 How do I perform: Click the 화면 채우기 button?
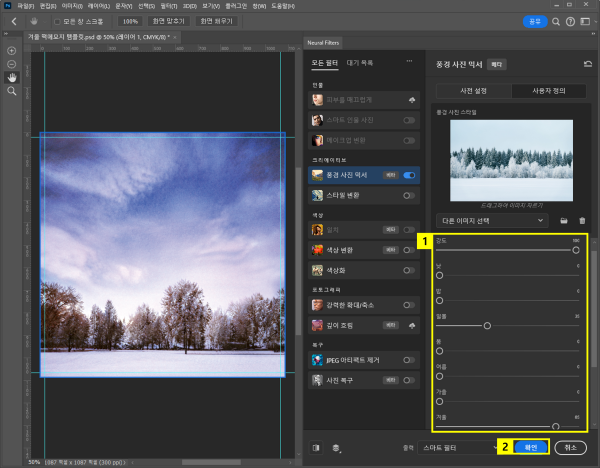[217, 21]
